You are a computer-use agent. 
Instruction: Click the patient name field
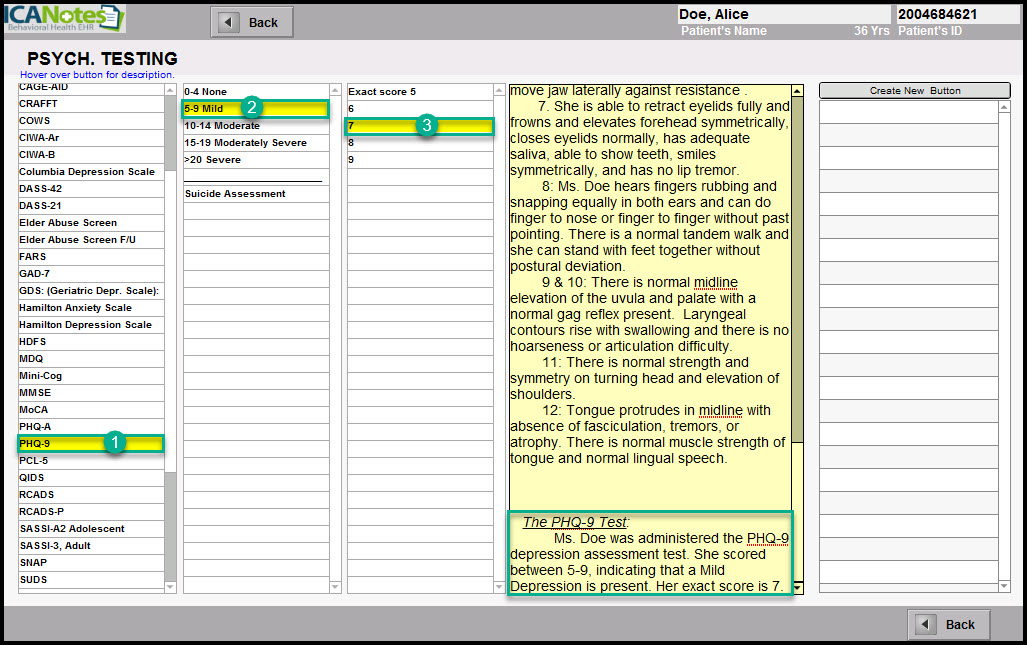(x=782, y=14)
